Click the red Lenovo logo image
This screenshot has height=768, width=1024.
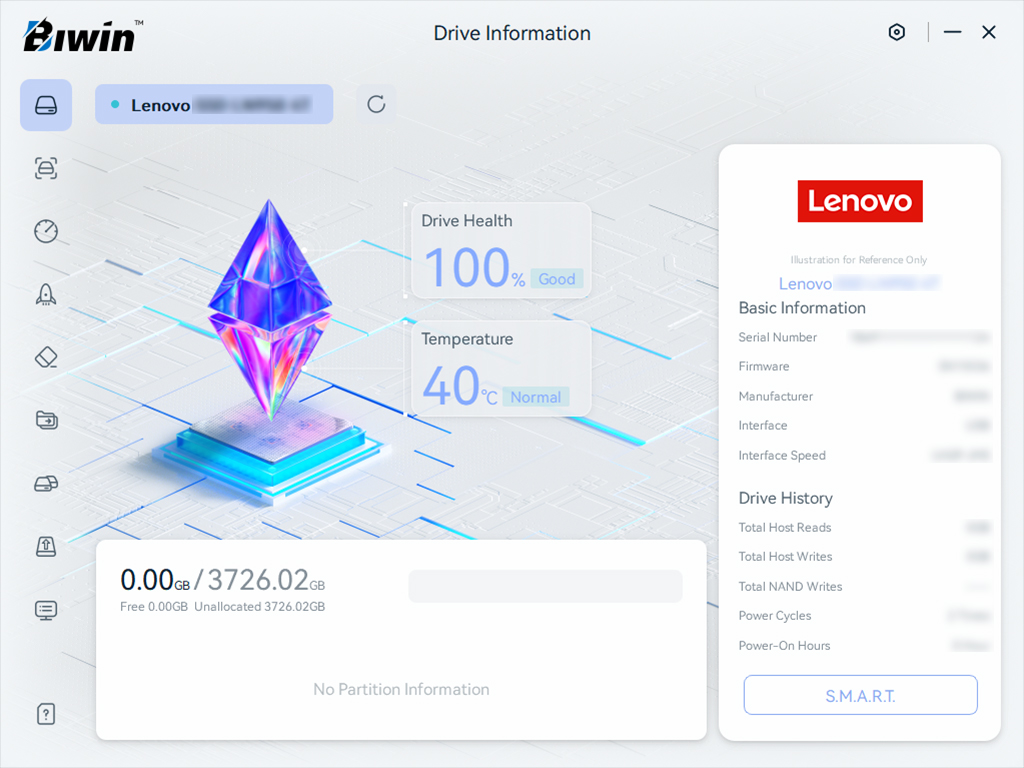click(x=860, y=201)
